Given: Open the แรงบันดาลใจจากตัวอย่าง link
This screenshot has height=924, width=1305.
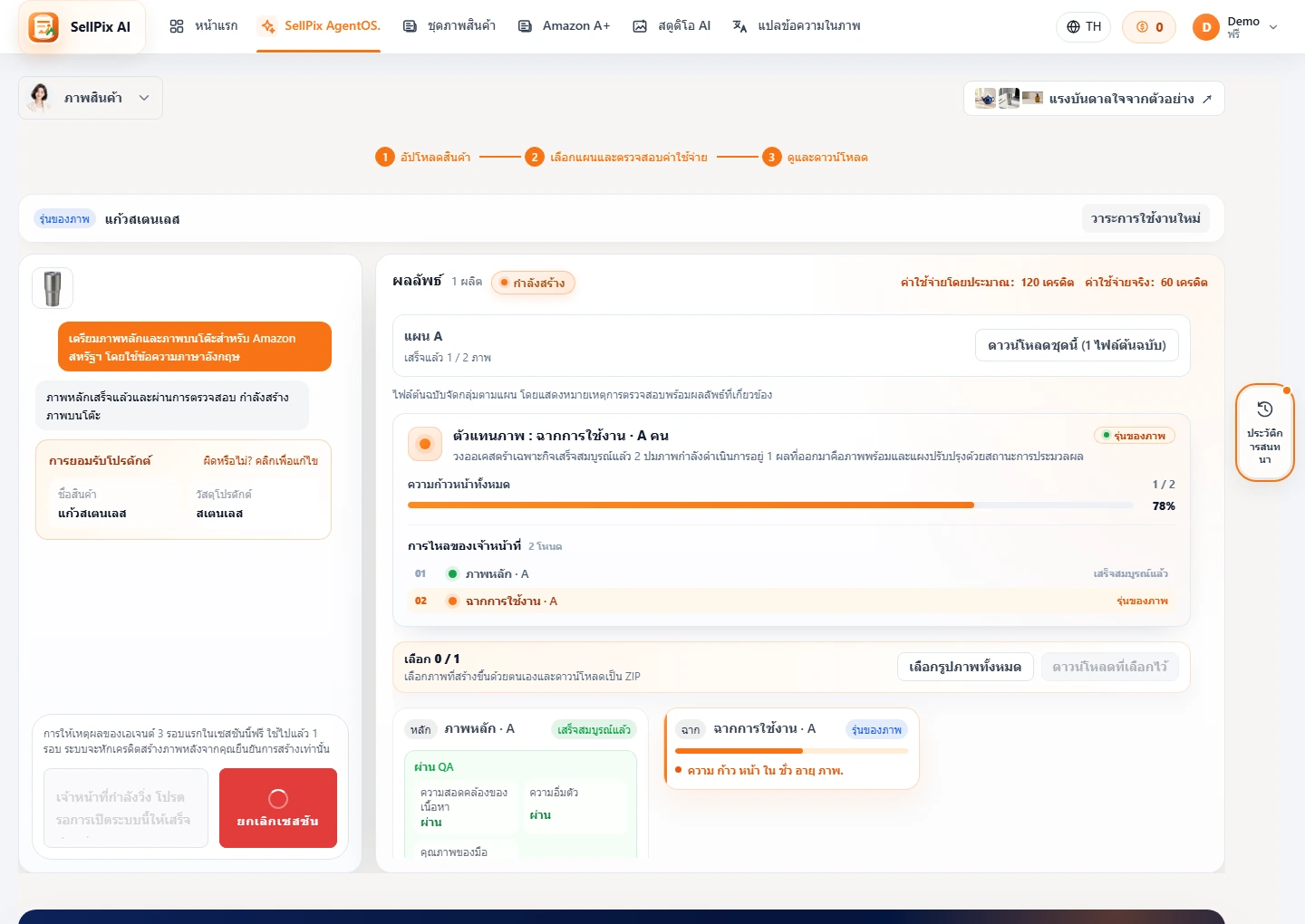Looking at the screenshot, I should click(1094, 99).
